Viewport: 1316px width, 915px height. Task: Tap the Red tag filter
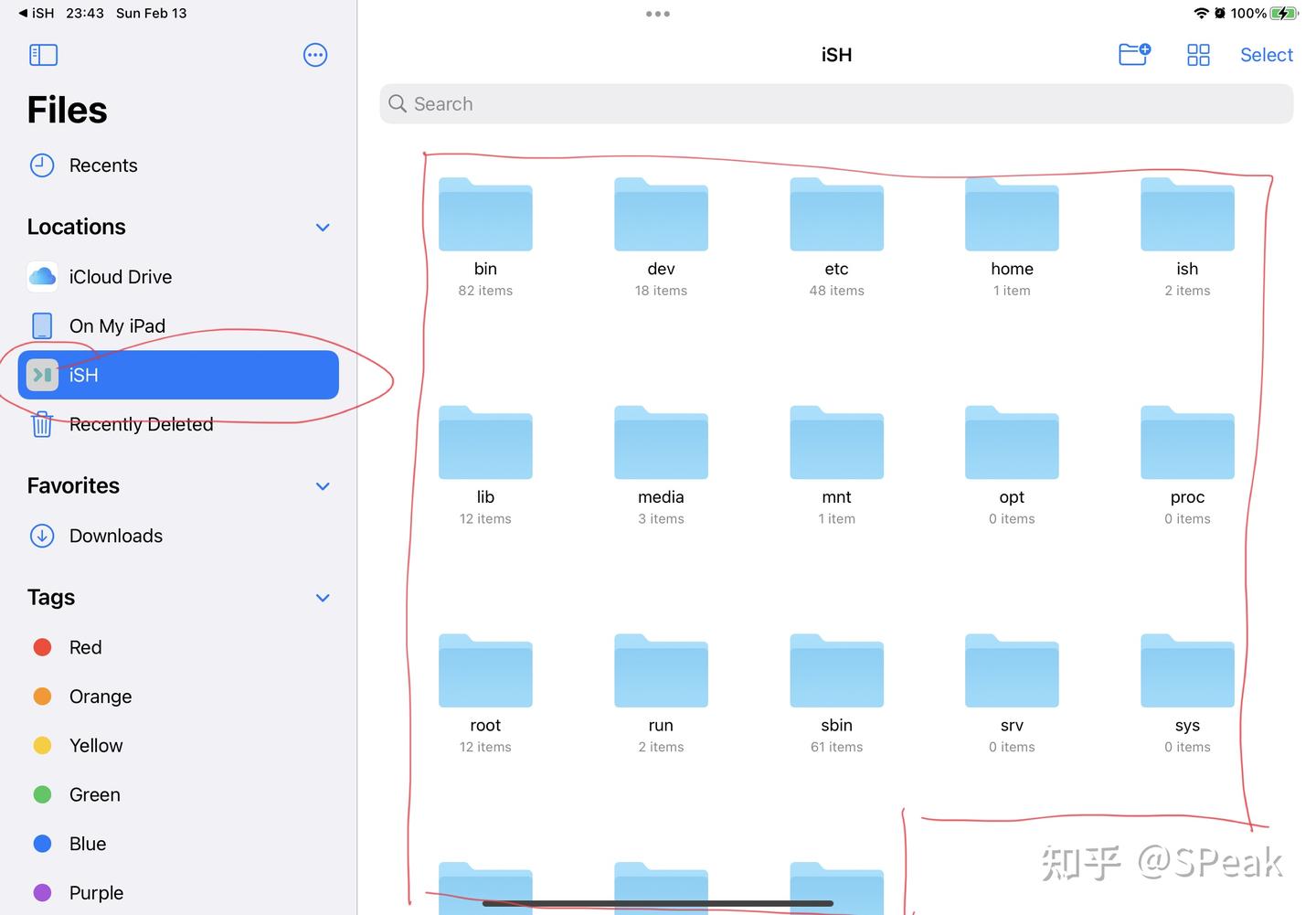pos(85,647)
